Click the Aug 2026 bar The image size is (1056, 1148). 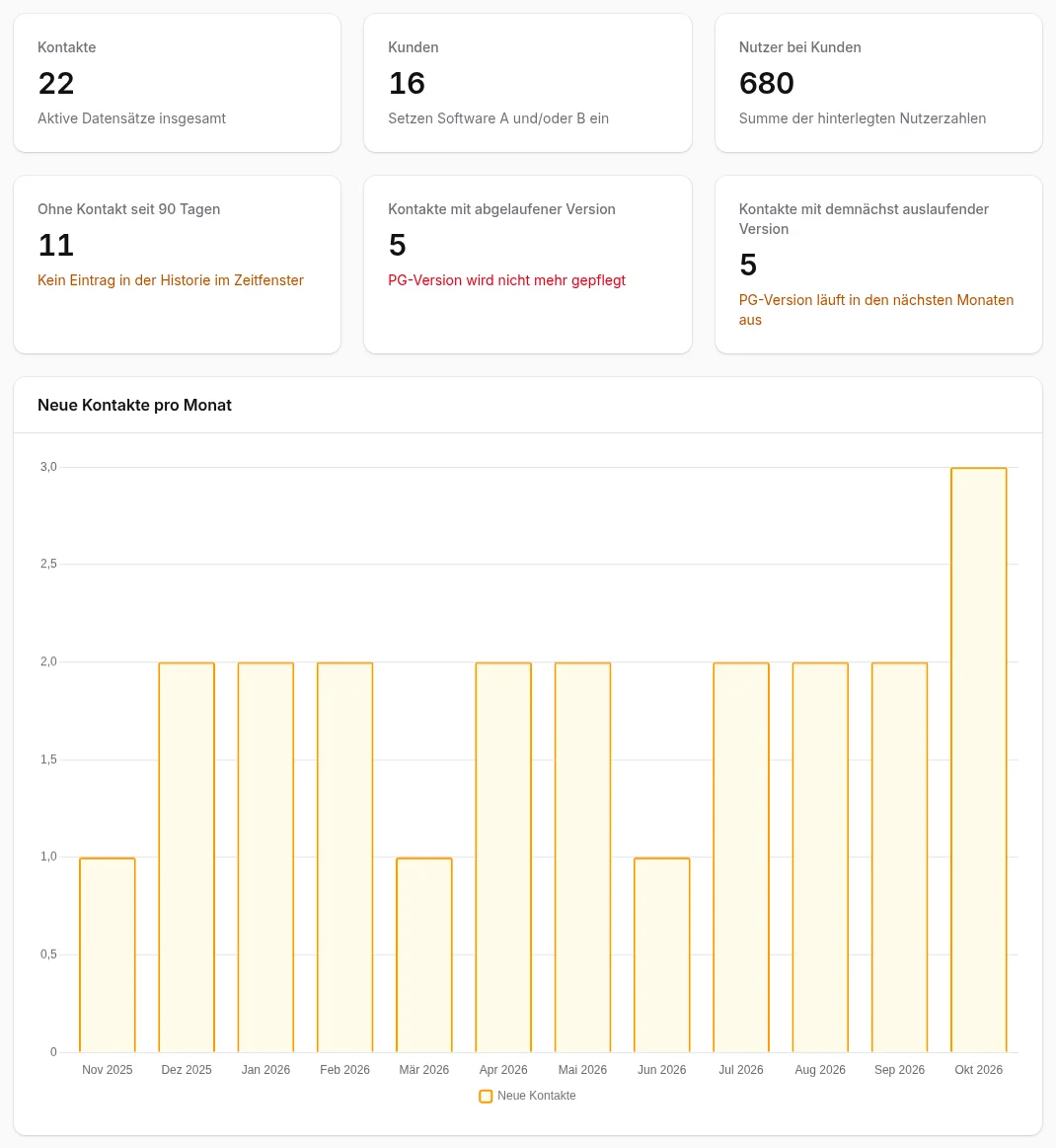click(820, 858)
